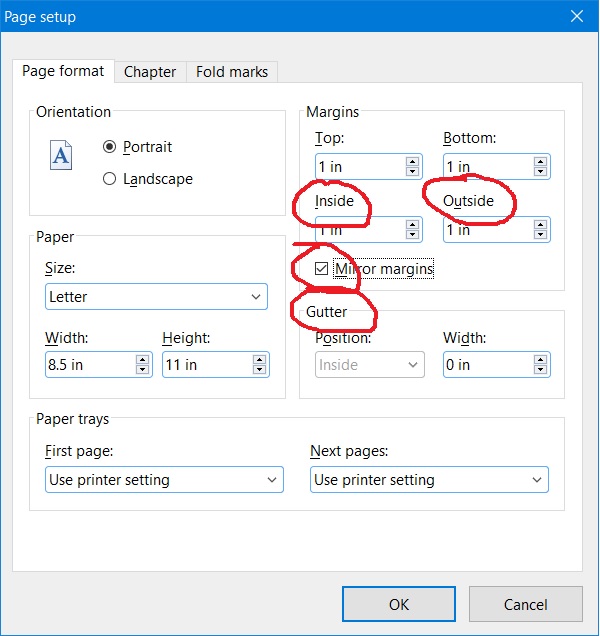Decrease the Bottom margin with down arrow
Image resolution: width=600 pixels, height=636 pixels.
(x=541, y=172)
